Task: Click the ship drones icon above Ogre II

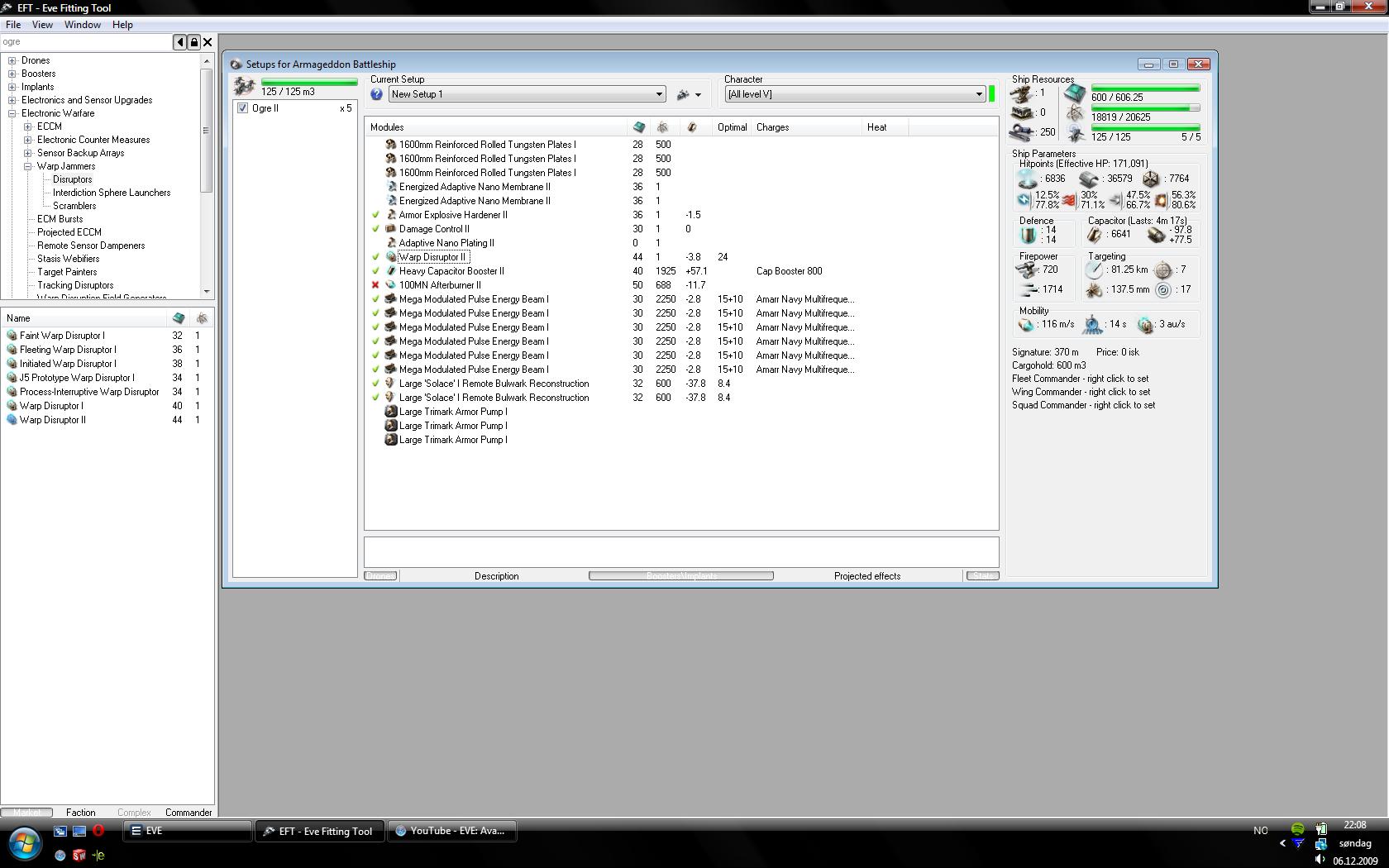Action: click(245, 85)
